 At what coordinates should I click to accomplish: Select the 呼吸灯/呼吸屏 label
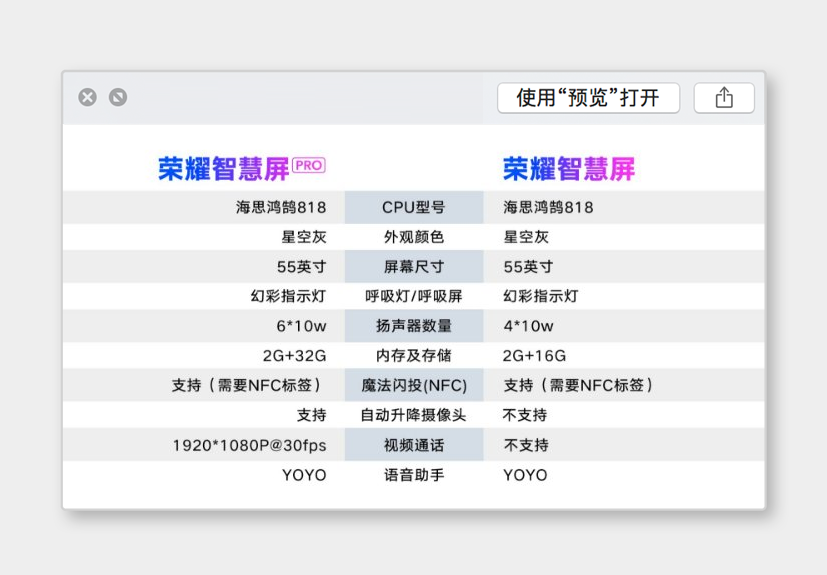(x=414, y=296)
